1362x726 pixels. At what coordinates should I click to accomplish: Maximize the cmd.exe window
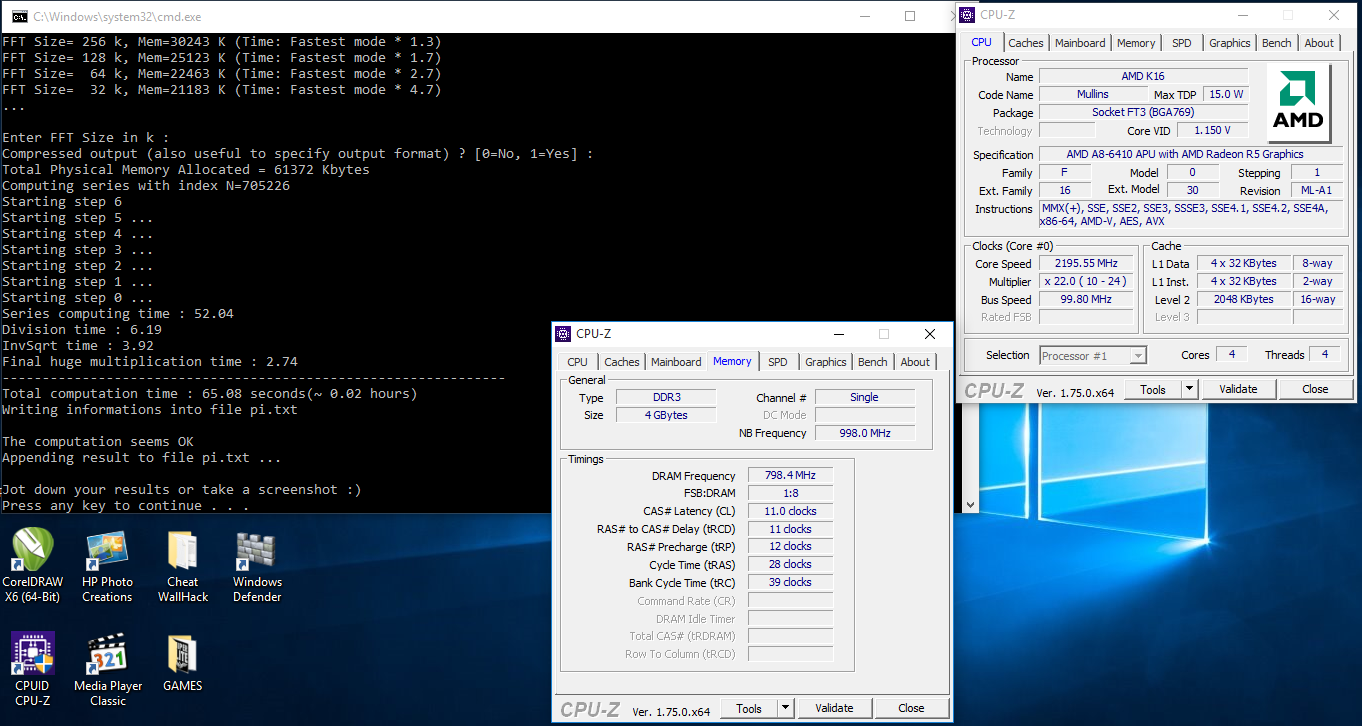click(910, 16)
